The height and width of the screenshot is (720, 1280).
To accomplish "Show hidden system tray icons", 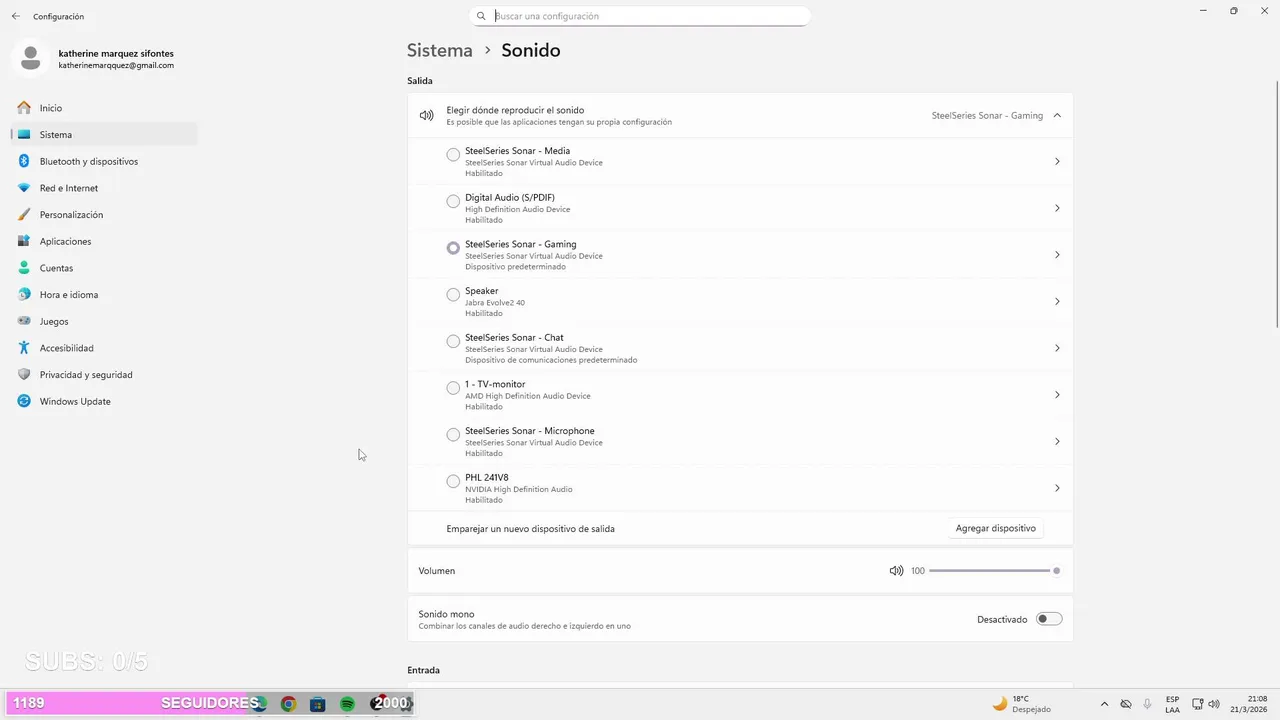I will 1104,704.
